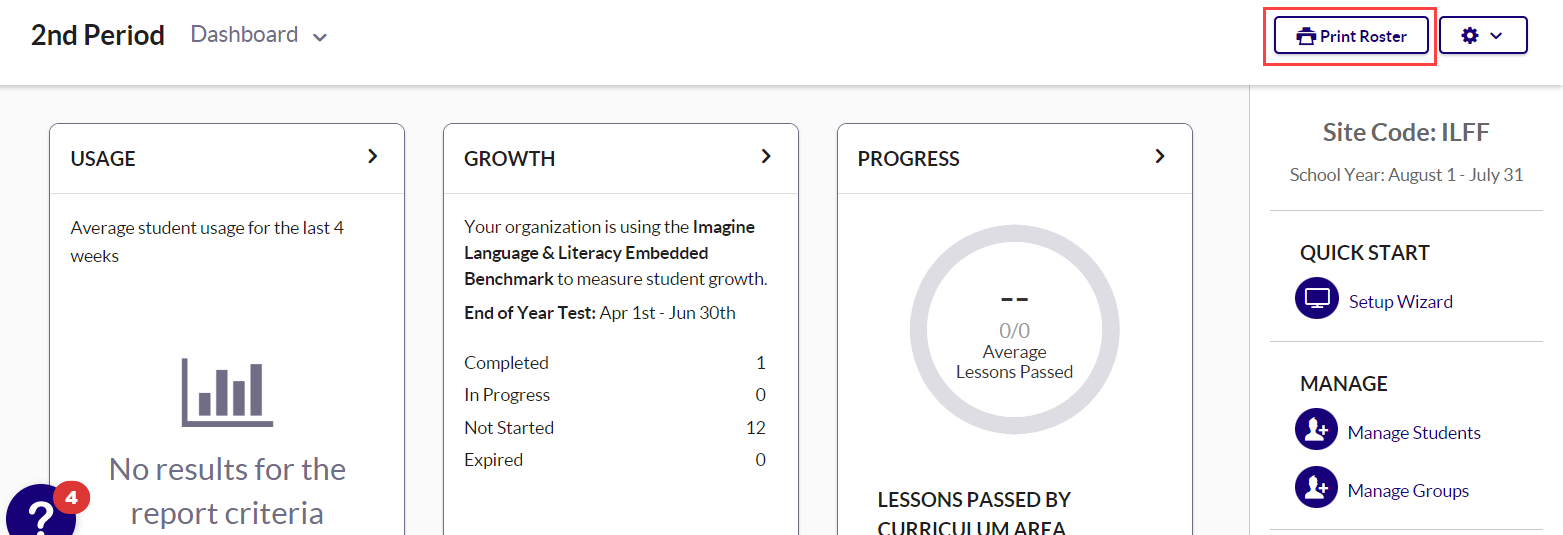Image resolution: width=1563 pixels, height=535 pixels.
Task: Click the Manage Students person icon
Action: click(1316, 430)
